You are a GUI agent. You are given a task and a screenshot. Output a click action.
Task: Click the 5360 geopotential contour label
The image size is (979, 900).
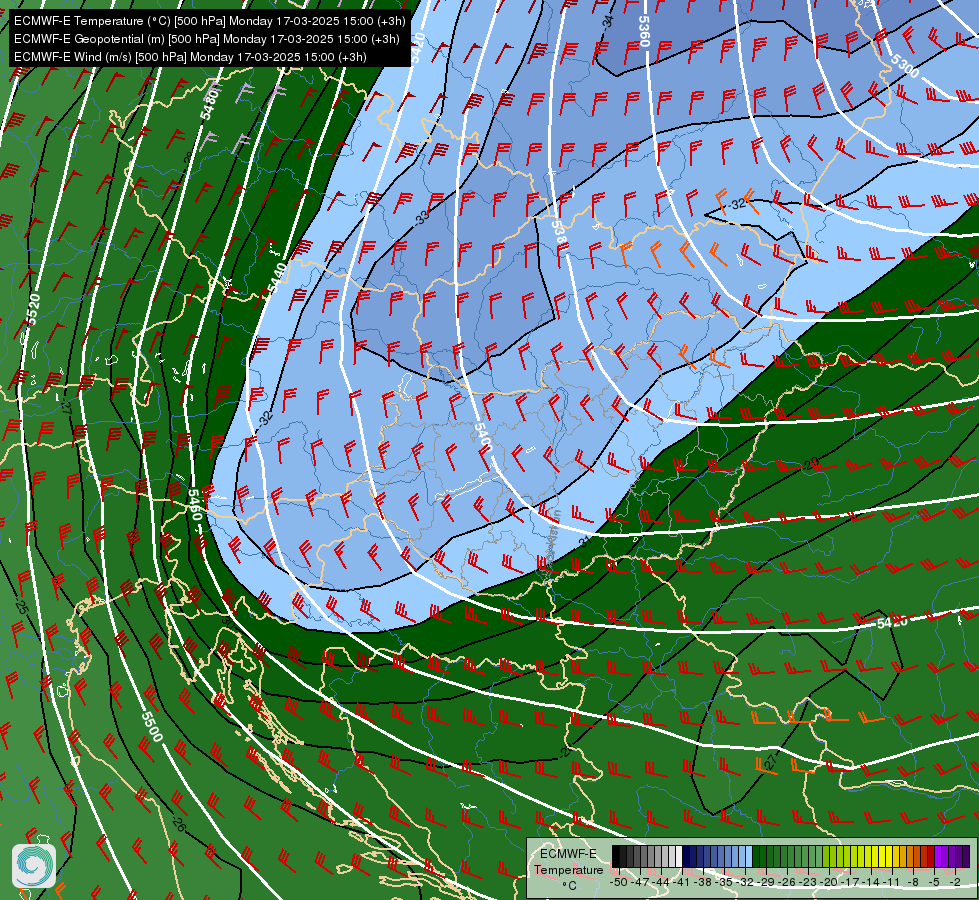tap(644, 31)
